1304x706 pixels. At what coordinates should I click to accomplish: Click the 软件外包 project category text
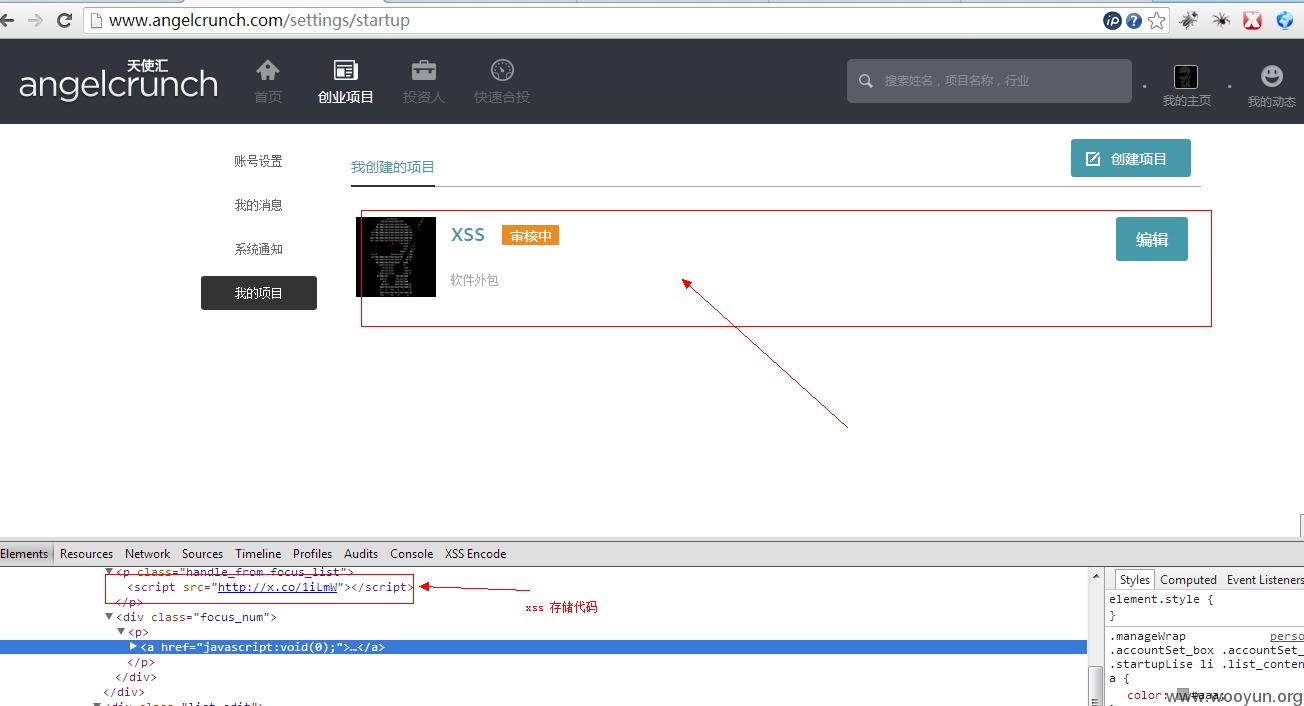tap(474, 280)
